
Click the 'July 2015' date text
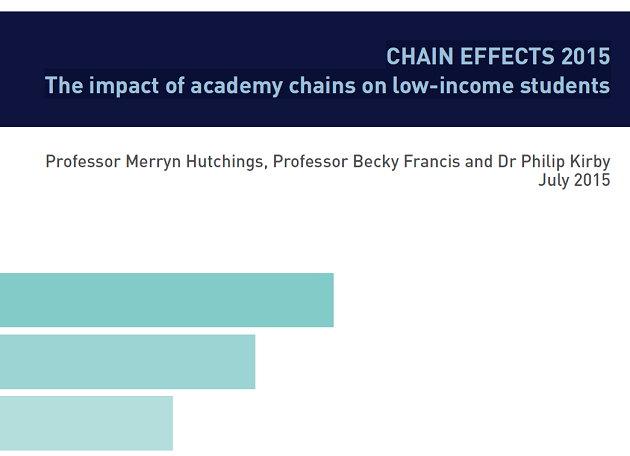coord(575,180)
